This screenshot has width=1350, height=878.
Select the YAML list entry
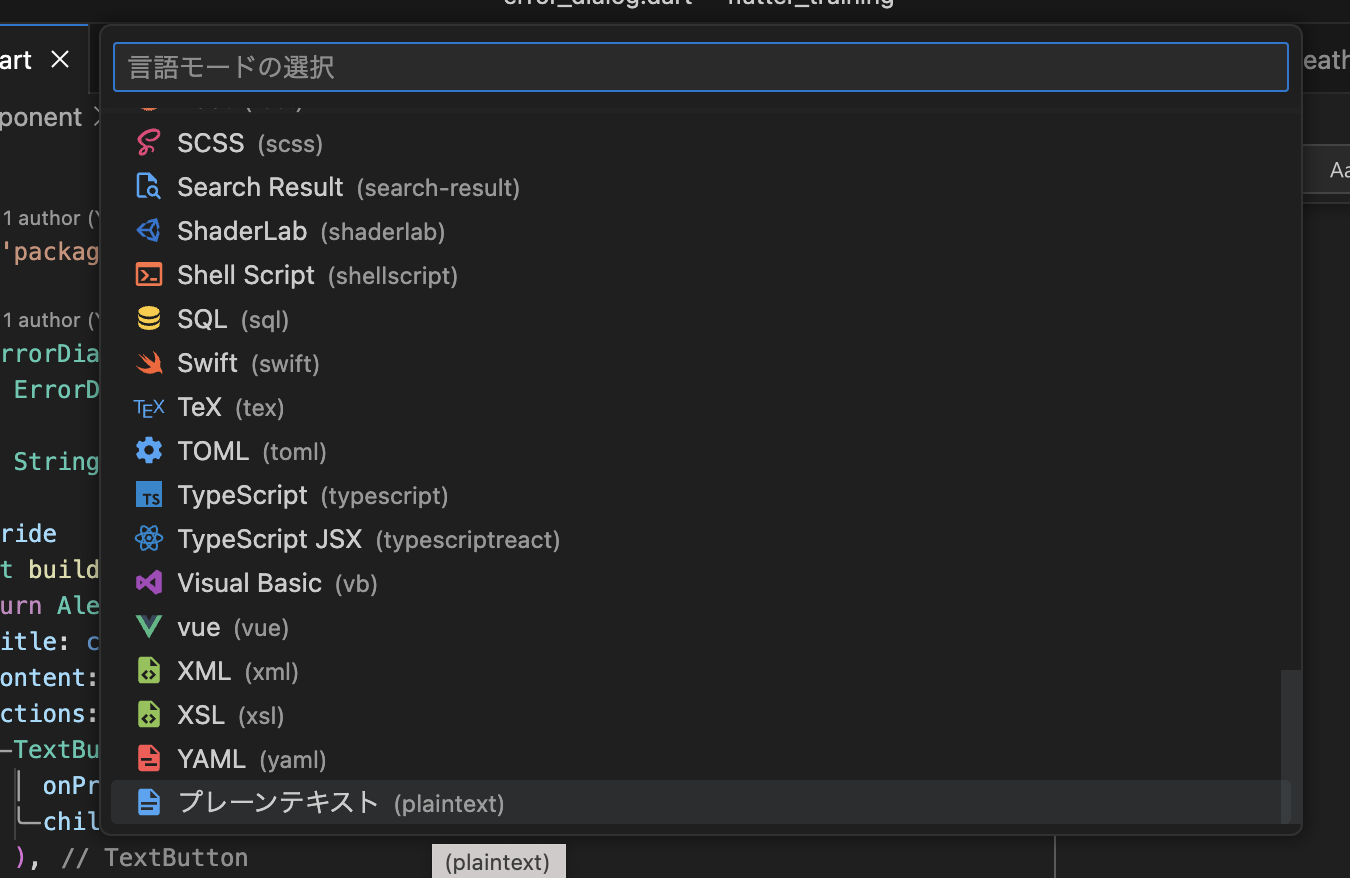pyautogui.click(x=701, y=759)
